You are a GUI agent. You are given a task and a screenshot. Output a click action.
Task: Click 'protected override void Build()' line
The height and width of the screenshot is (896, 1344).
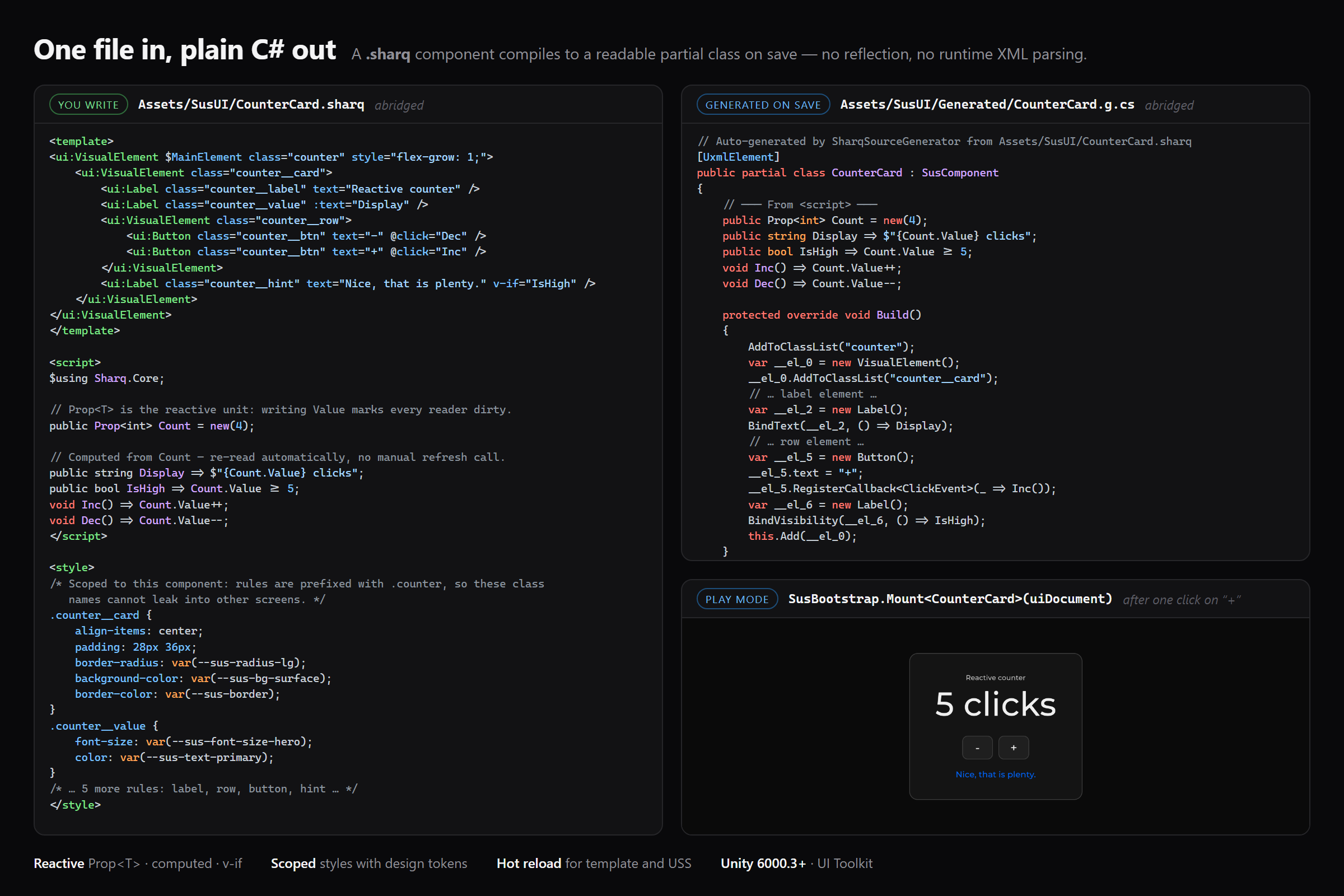tap(822, 315)
